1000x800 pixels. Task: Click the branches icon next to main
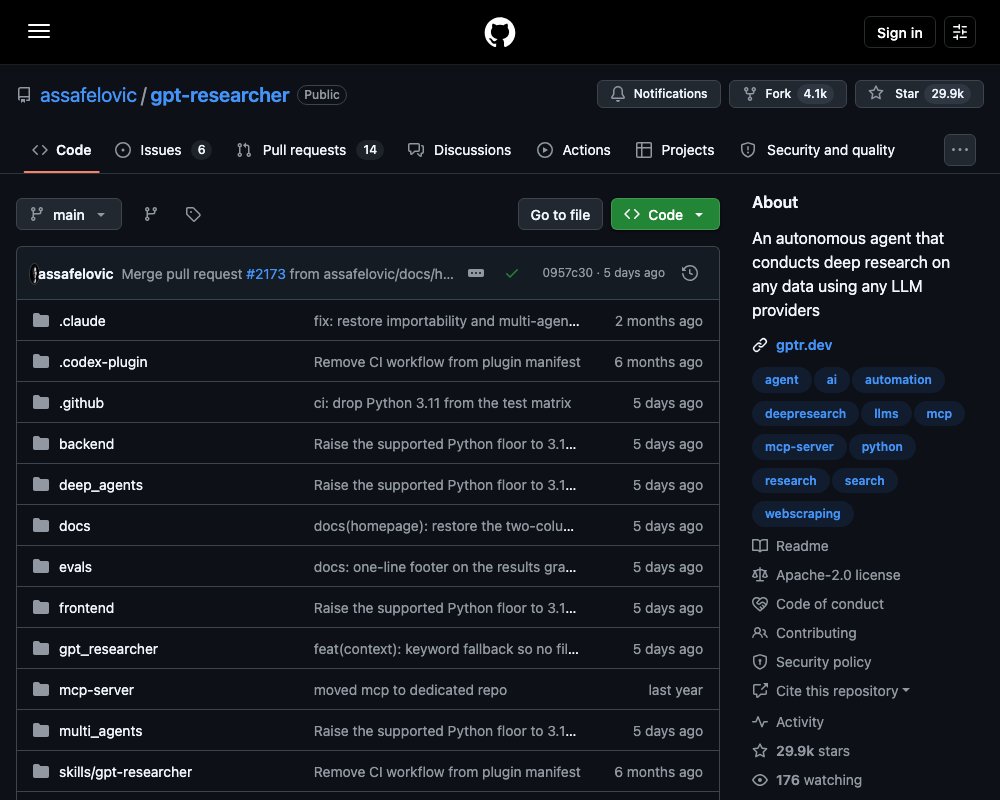pos(151,214)
